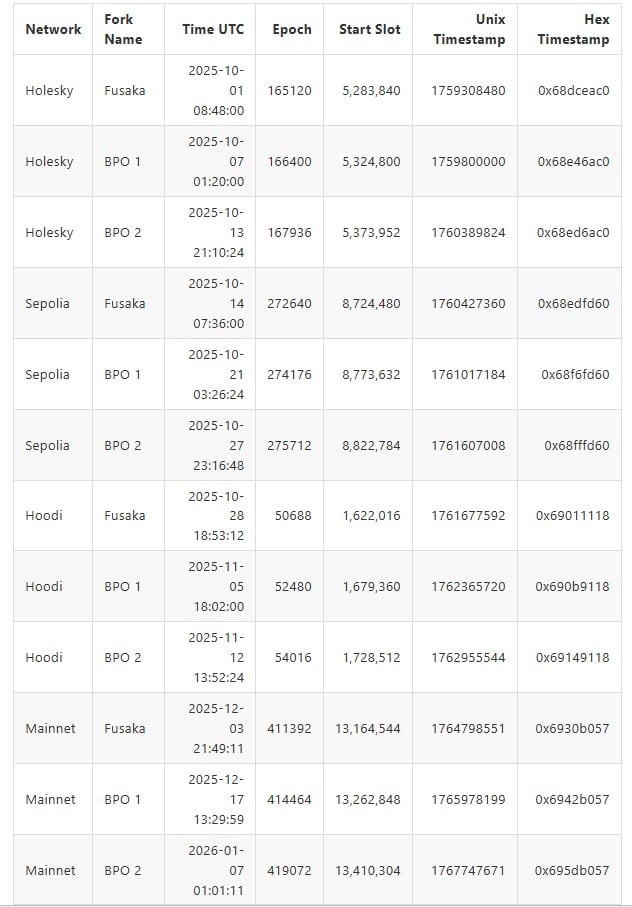Screen dimensions: 632x907
Task: Click start slot value 5,373,952
Action: tap(370, 232)
